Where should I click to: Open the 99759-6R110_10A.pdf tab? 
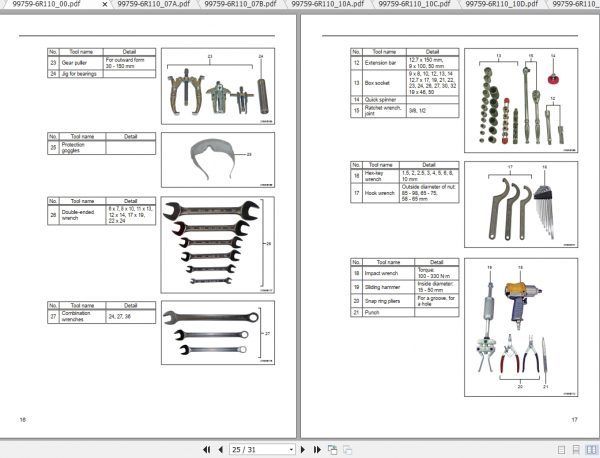328,4
